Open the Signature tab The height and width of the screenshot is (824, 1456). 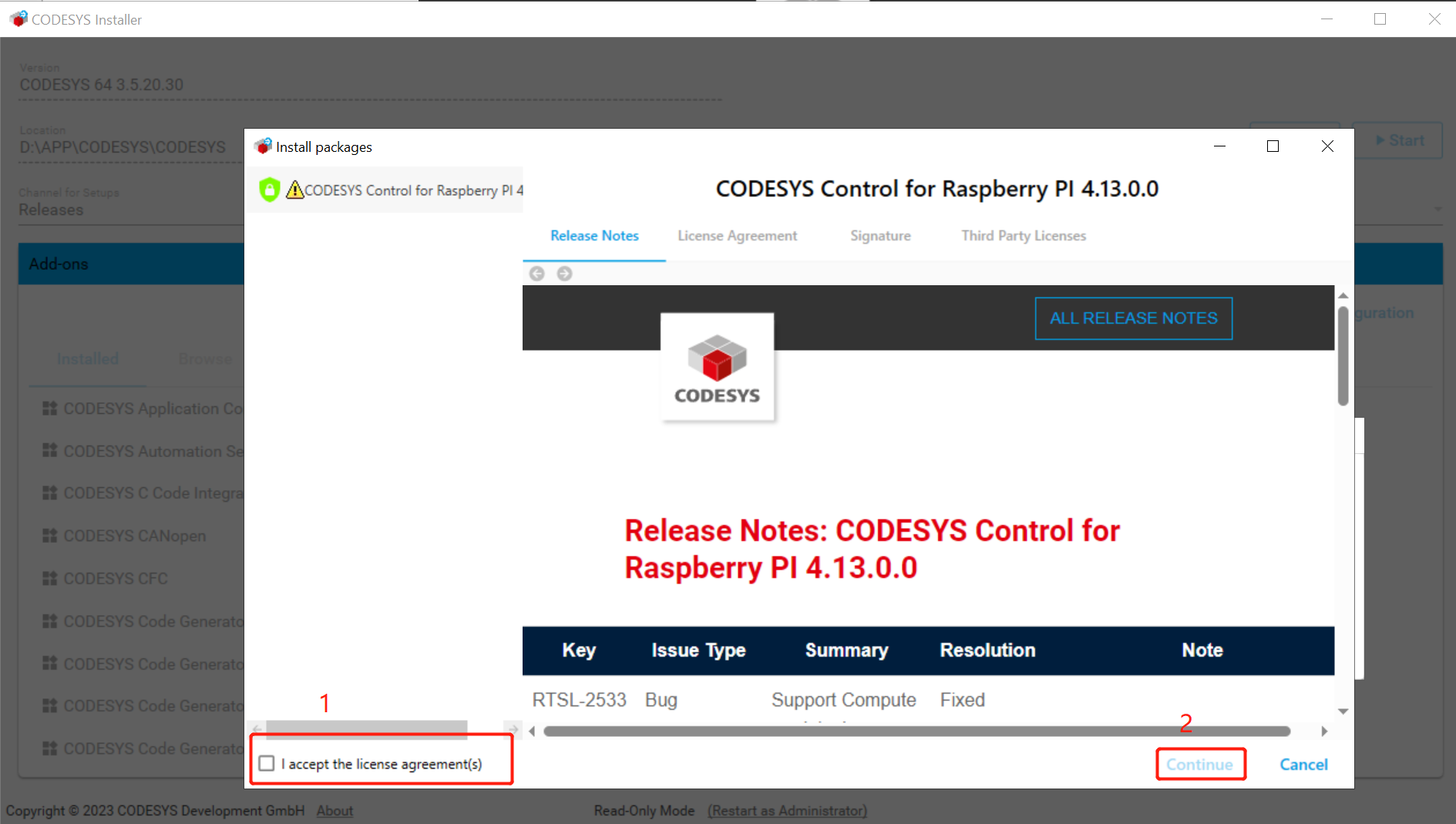pyautogui.click(x=880, y=235)
